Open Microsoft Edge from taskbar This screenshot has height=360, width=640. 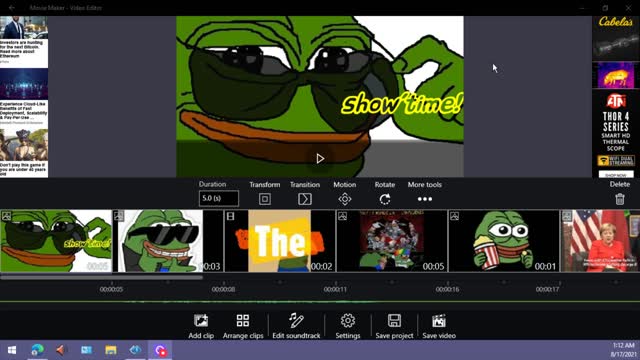point(37,350)
